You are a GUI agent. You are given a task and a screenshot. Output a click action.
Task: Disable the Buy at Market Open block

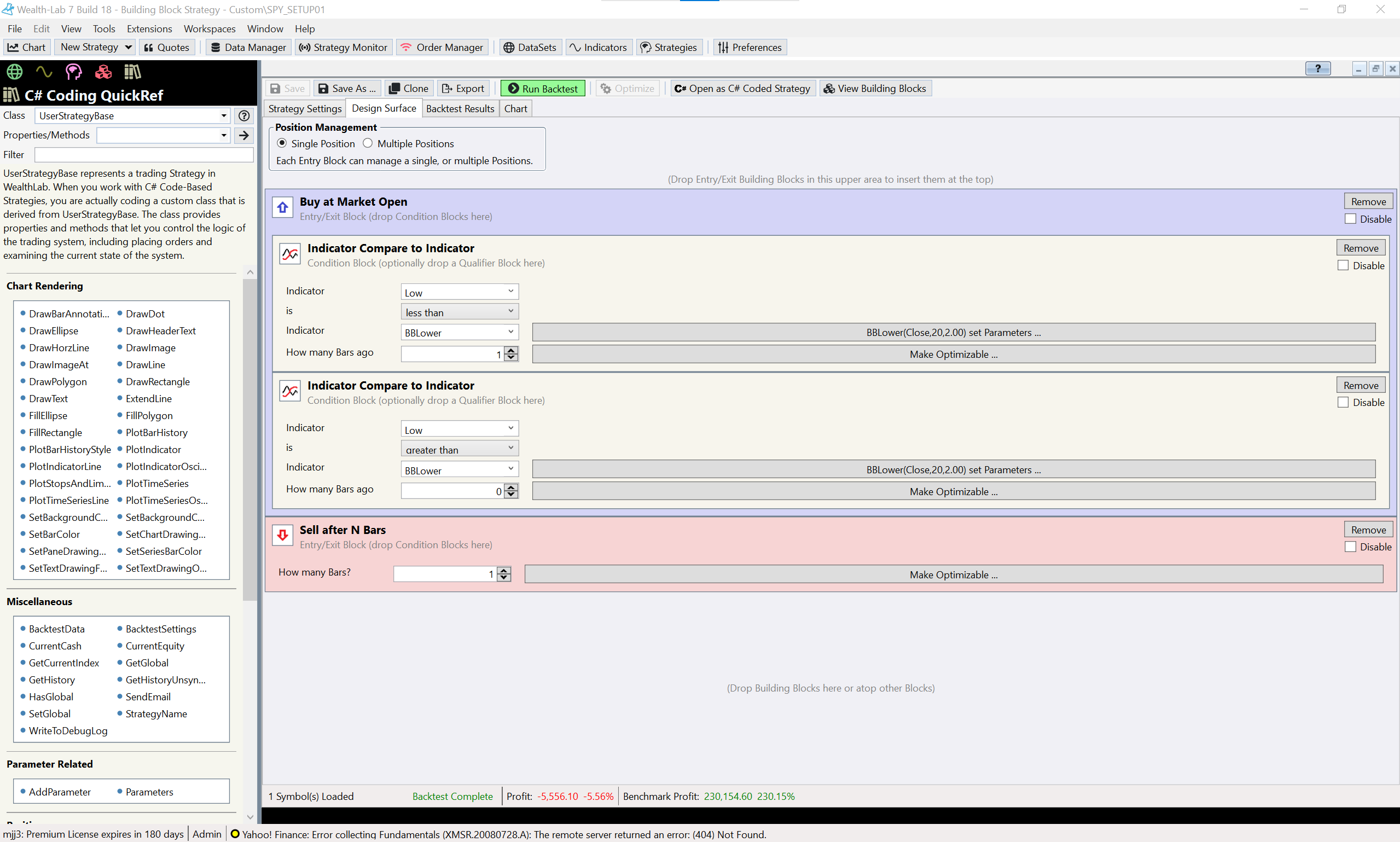[x=1351, y=219]
